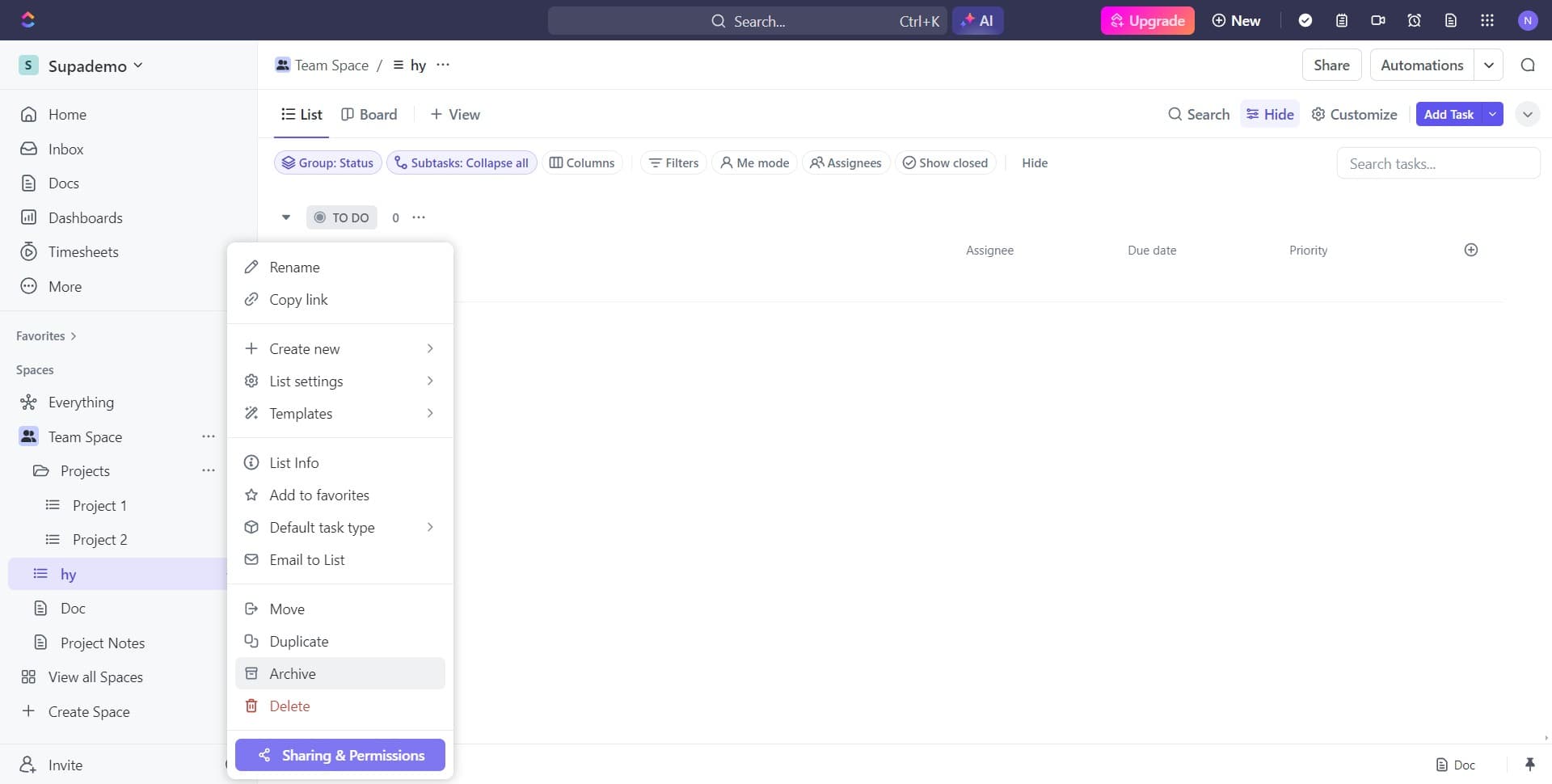Image resolution: width=1552 pixels, height=784 pixels.
Task: Toggle Show closed tasks
Action: coord(946,162)
